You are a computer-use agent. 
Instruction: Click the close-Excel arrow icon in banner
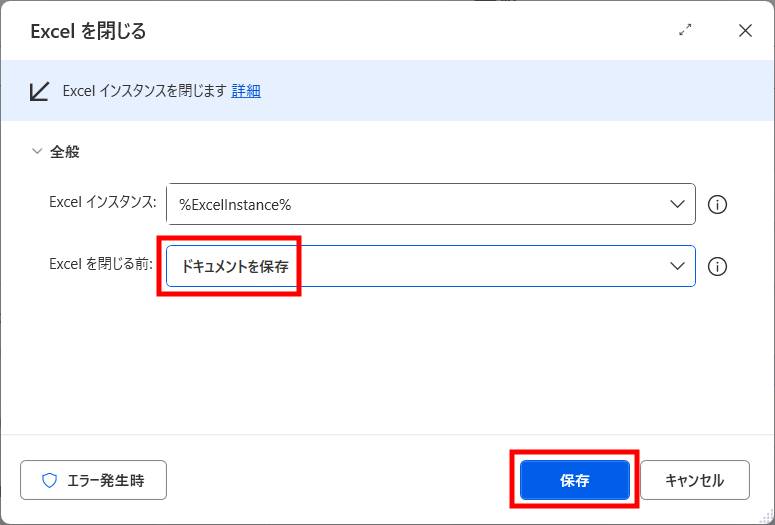[39, 91]
